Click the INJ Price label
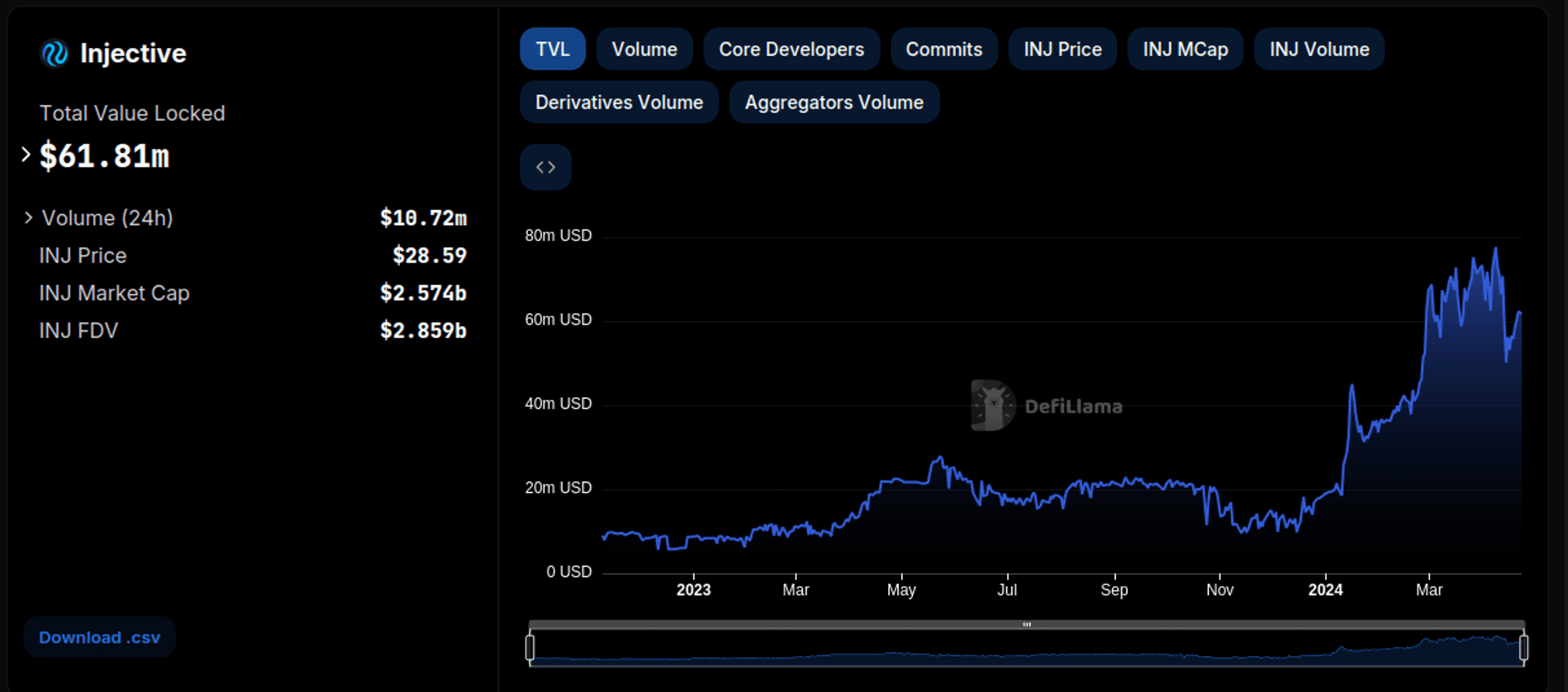This screenshot has height=692, width=1568. click(83, 256)
